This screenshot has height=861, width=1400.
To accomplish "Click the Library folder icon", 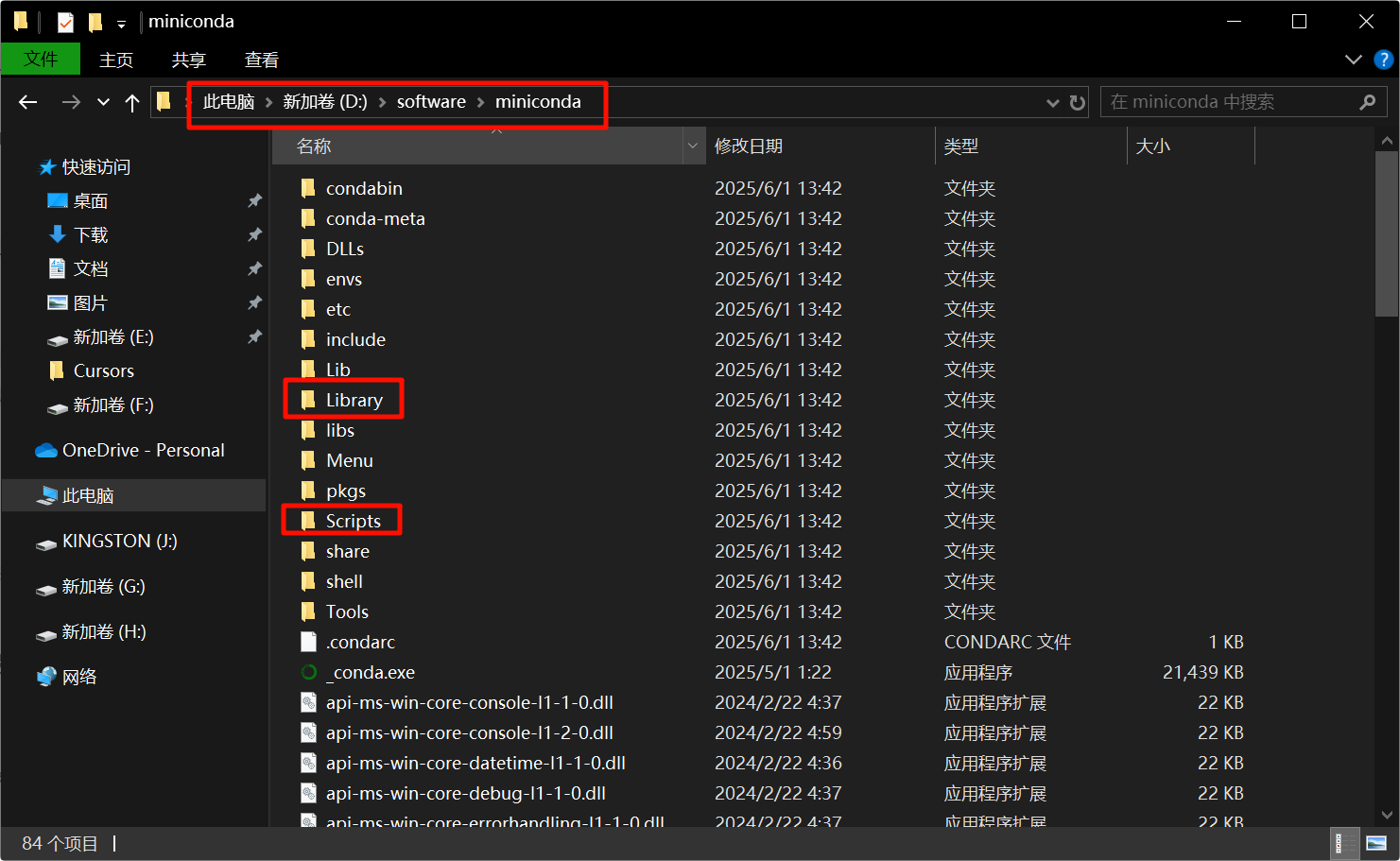I will (308, 400).
